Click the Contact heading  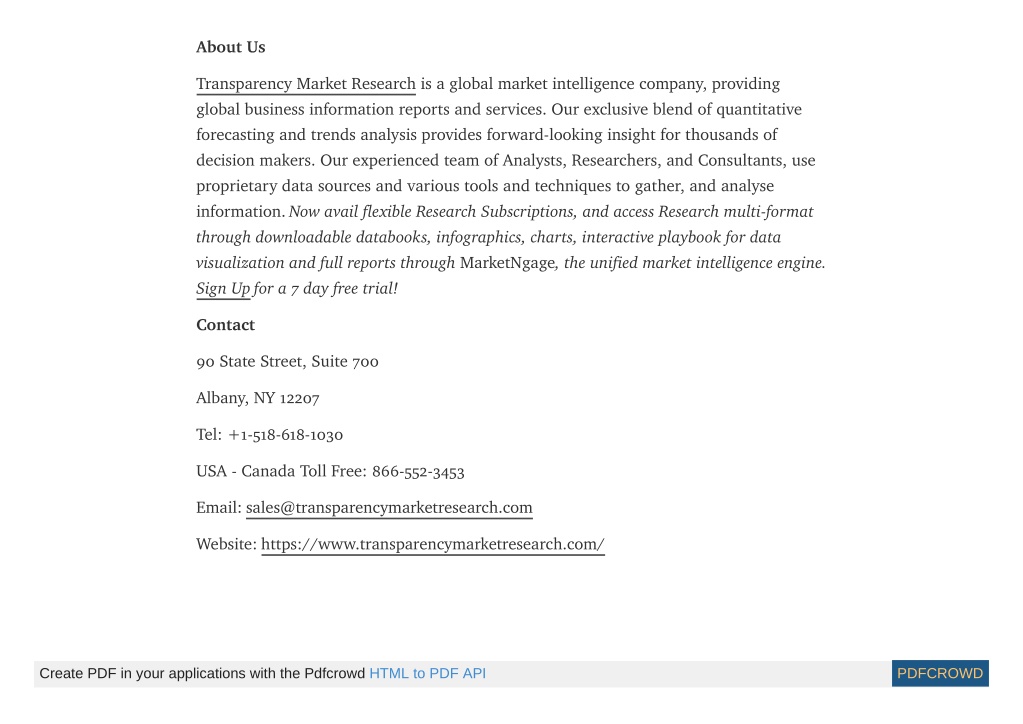(225, 325)
